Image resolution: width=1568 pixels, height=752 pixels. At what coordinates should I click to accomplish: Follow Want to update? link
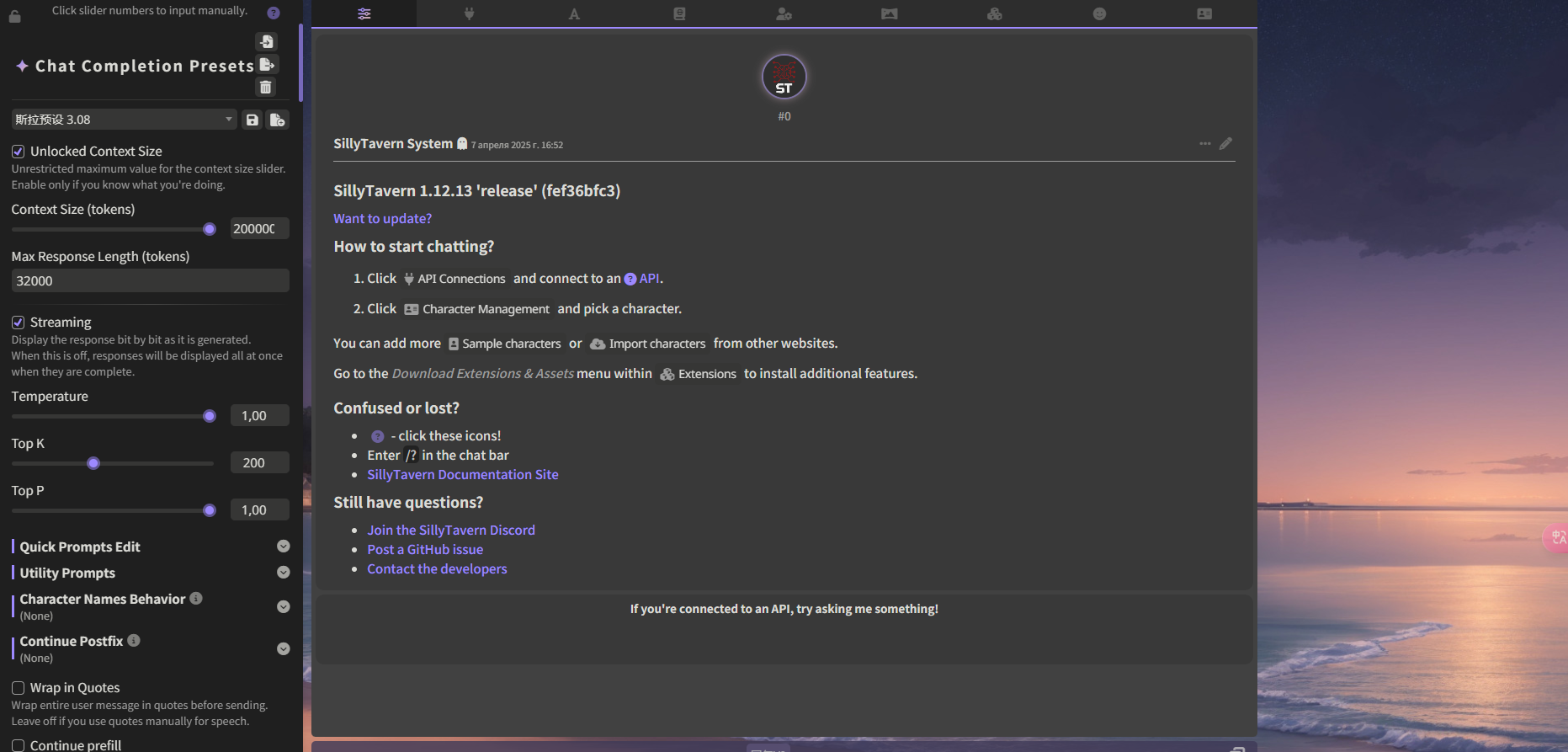point(383,219)
